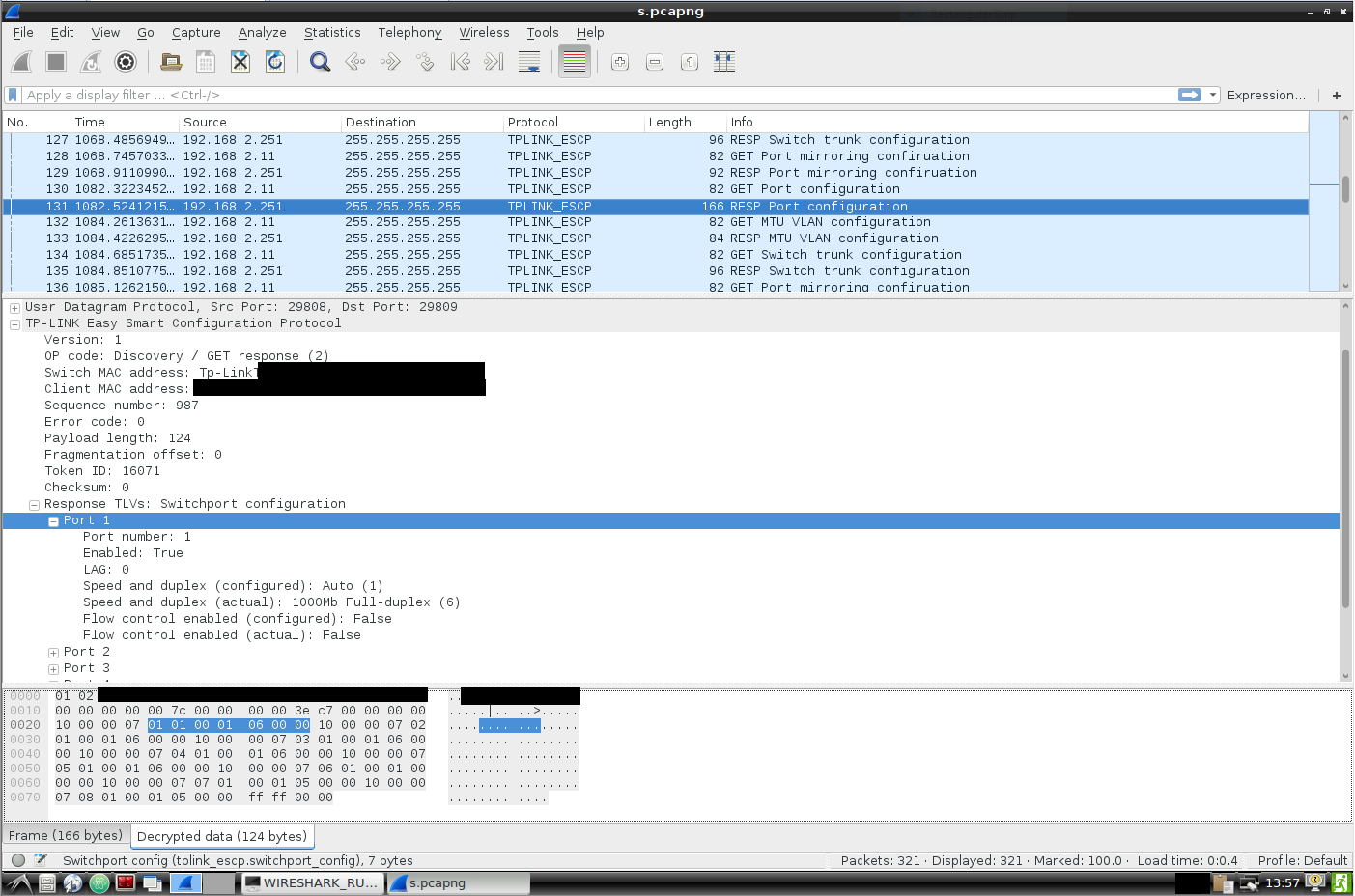This screenshot has width=1355, height=896.
Task: Select the find packet magnifier icon
Action: pos(319,62)
